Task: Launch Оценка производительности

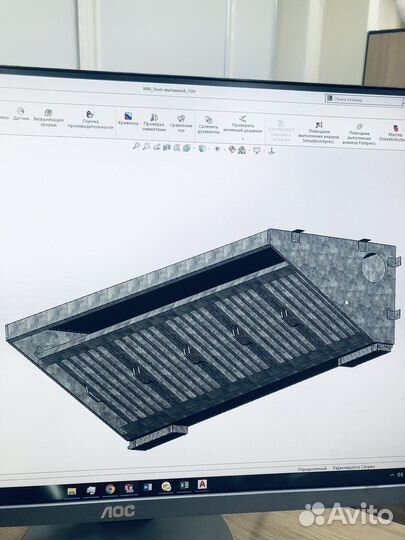Action: (x=90, y=120)
